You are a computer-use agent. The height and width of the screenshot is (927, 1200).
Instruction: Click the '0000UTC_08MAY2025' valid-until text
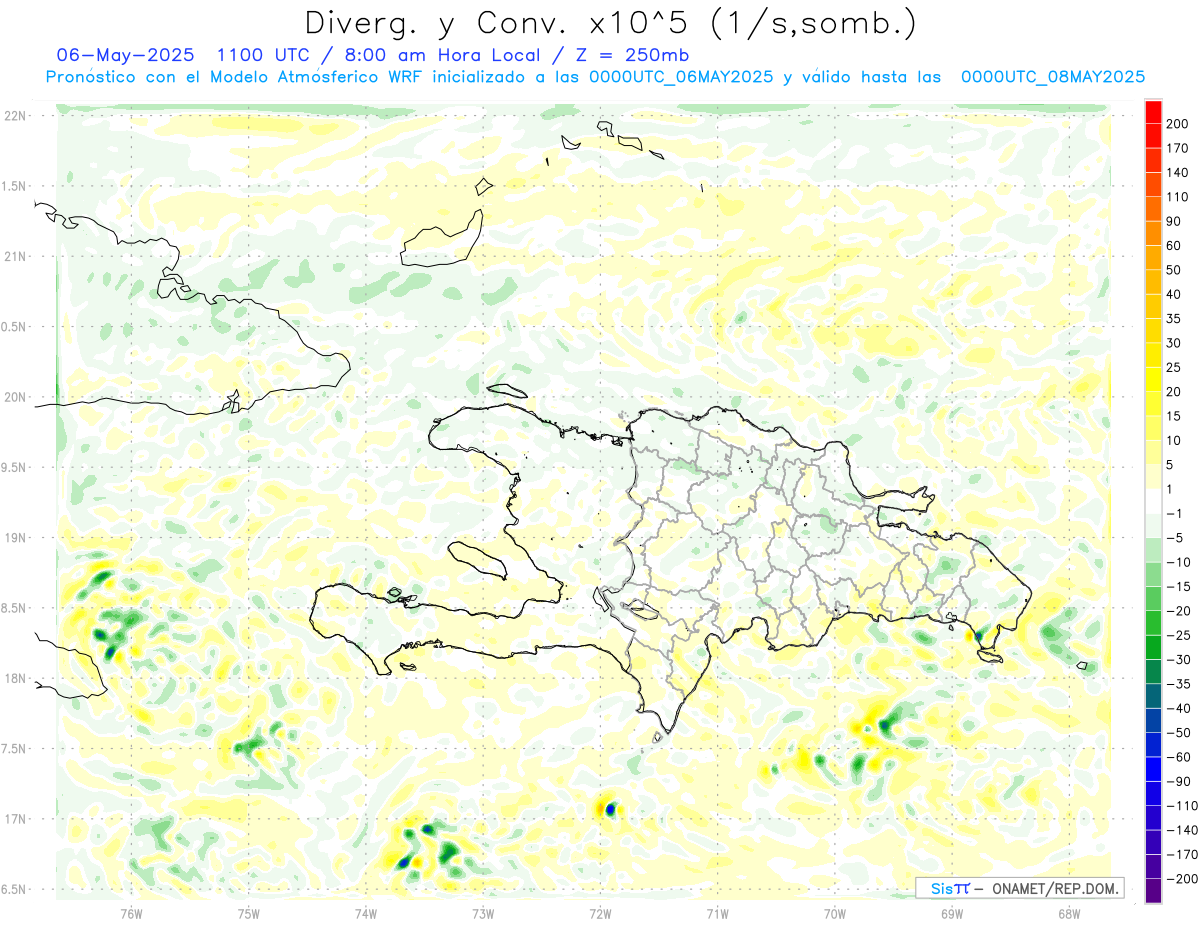point(1052,77)
